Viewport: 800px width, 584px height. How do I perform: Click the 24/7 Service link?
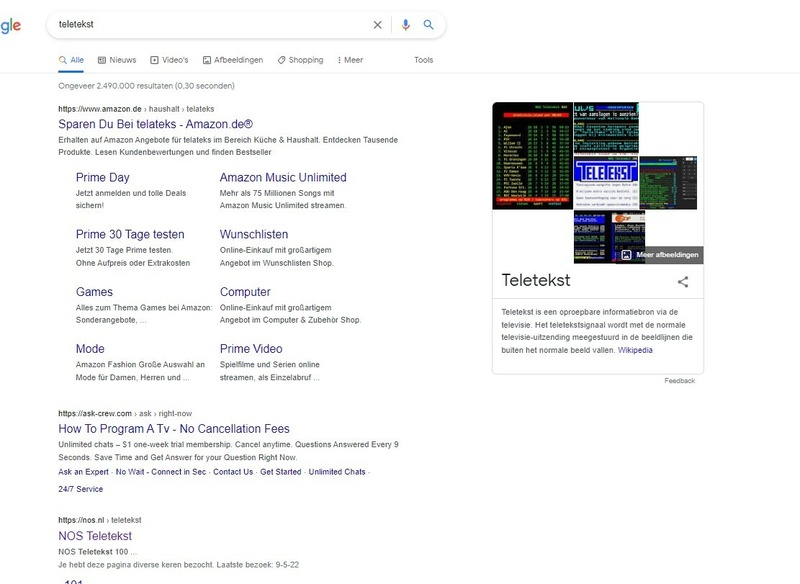pyautogui.click(x=81, y=489)
